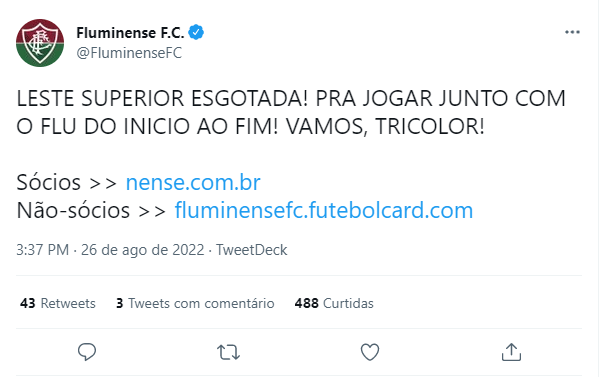Like the tweet with heart icon
The width and height of the screenshot is (599, 377).
(370, 352)
